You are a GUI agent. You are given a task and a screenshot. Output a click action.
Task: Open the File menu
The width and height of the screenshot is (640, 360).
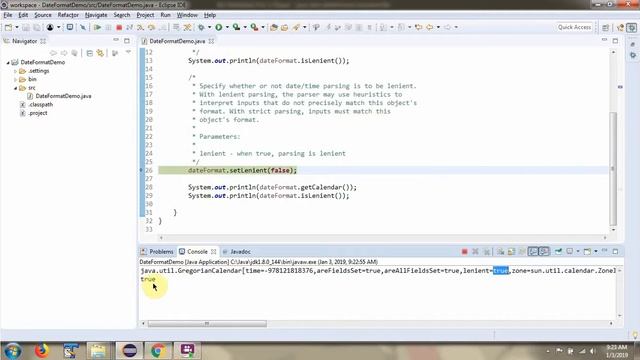coord(8,15)
